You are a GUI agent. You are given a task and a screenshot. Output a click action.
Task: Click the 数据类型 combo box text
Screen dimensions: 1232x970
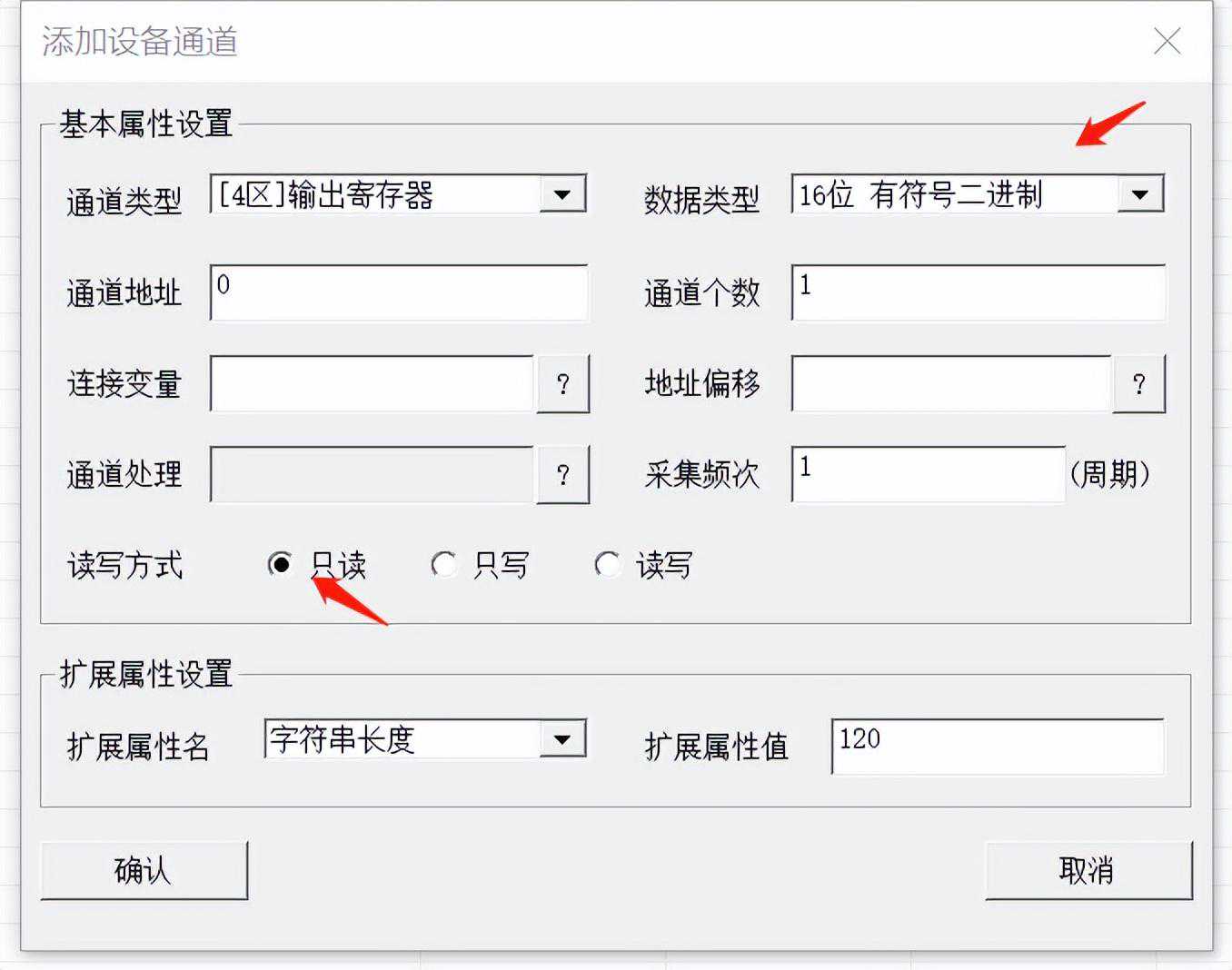point(954,194)
